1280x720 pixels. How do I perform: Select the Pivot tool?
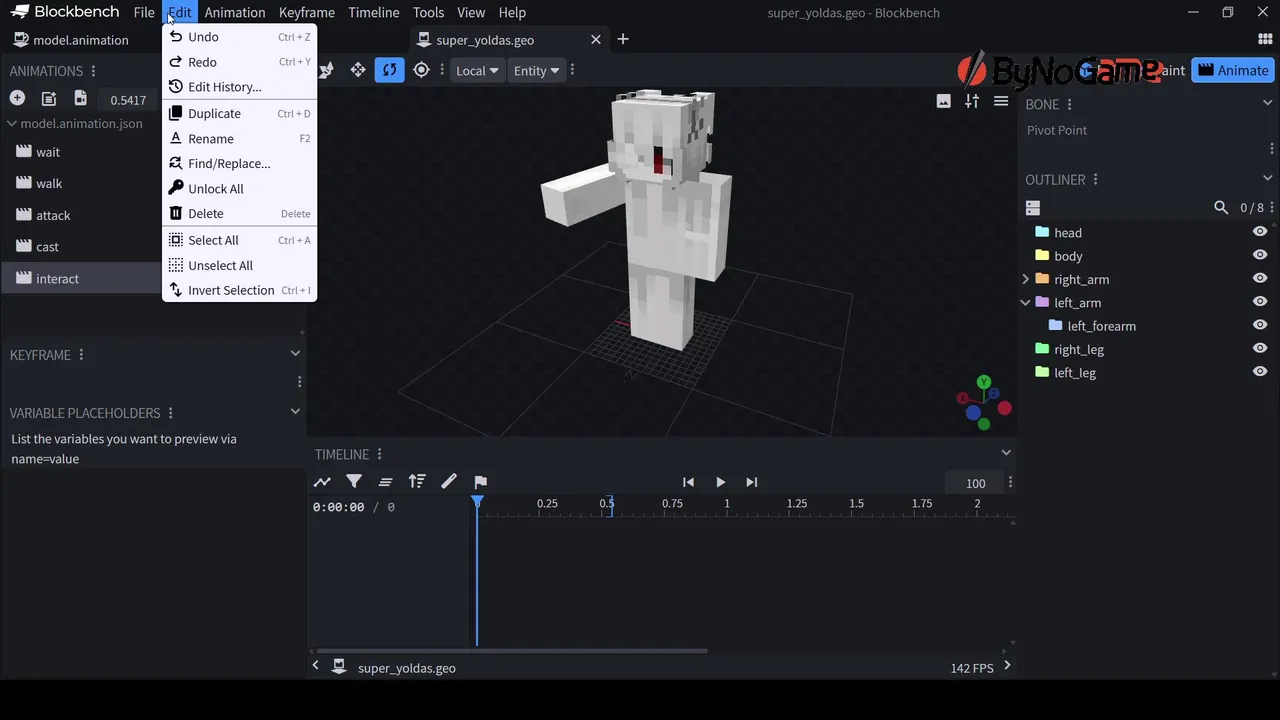click(x=421, y=70)
